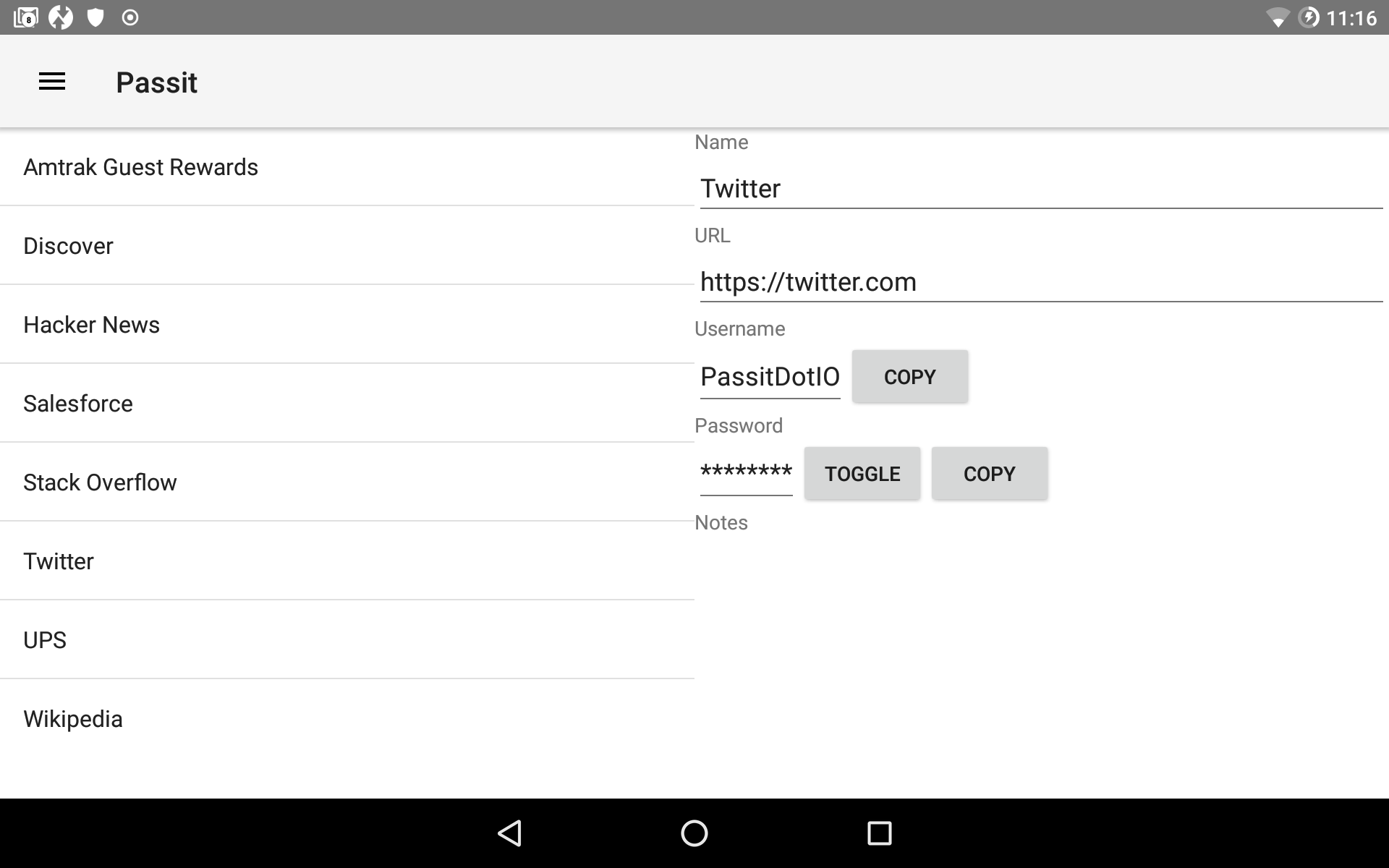Copy the Twitter password to clipboard
Screen dimensions: 1389x868
[989, 473]
